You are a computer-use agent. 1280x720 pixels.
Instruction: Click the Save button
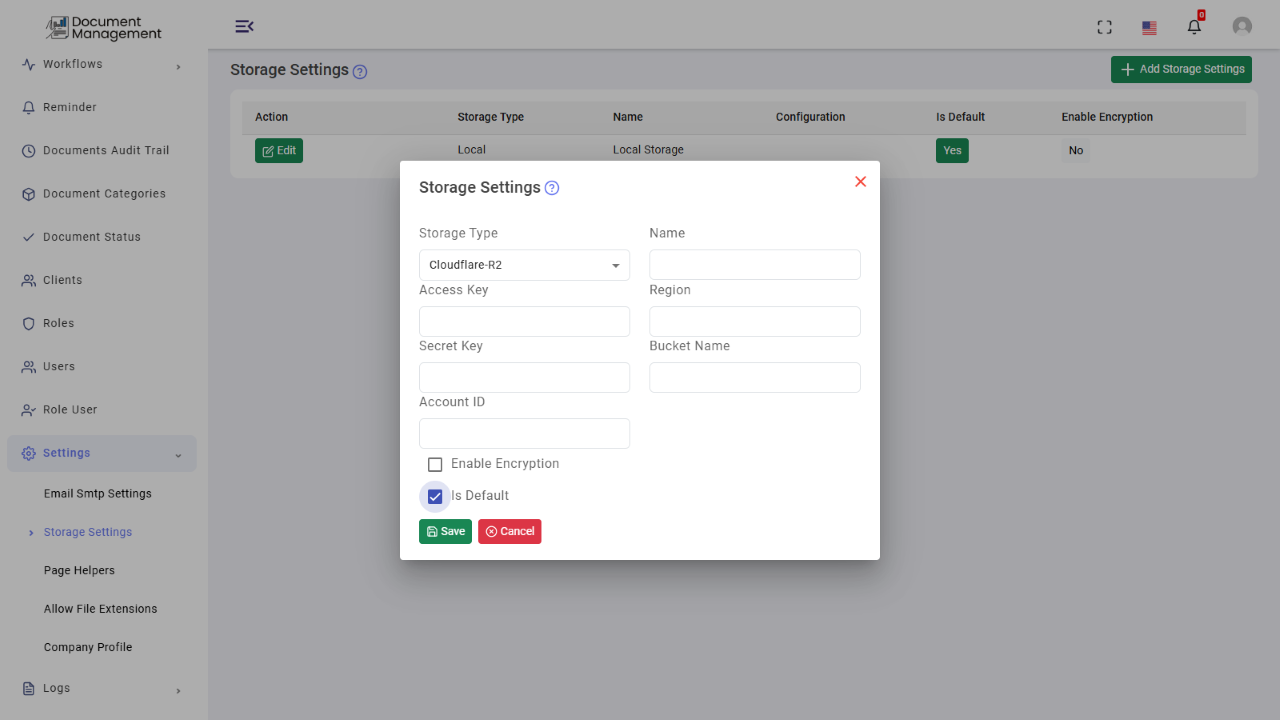click(x=445, y=531)
